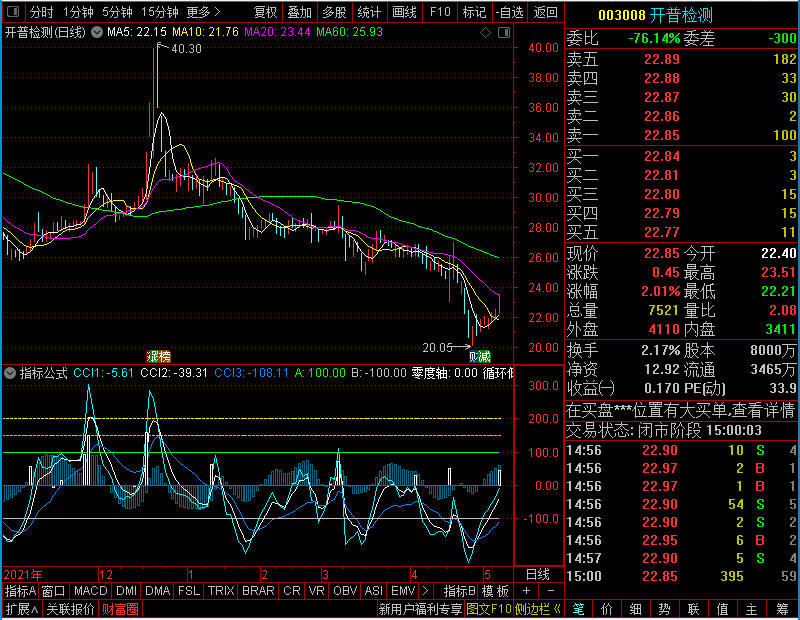Screen dimensions: 800x620
Task: Select the 笔 tick detail tab
Action: [x=578, y=609]
